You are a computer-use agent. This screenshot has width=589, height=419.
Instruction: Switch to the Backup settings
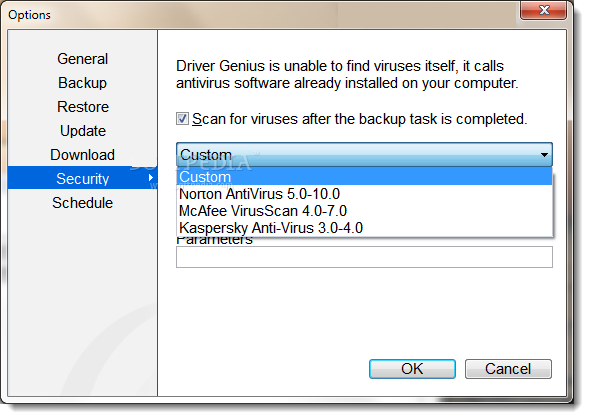click(x=83, y=83)
